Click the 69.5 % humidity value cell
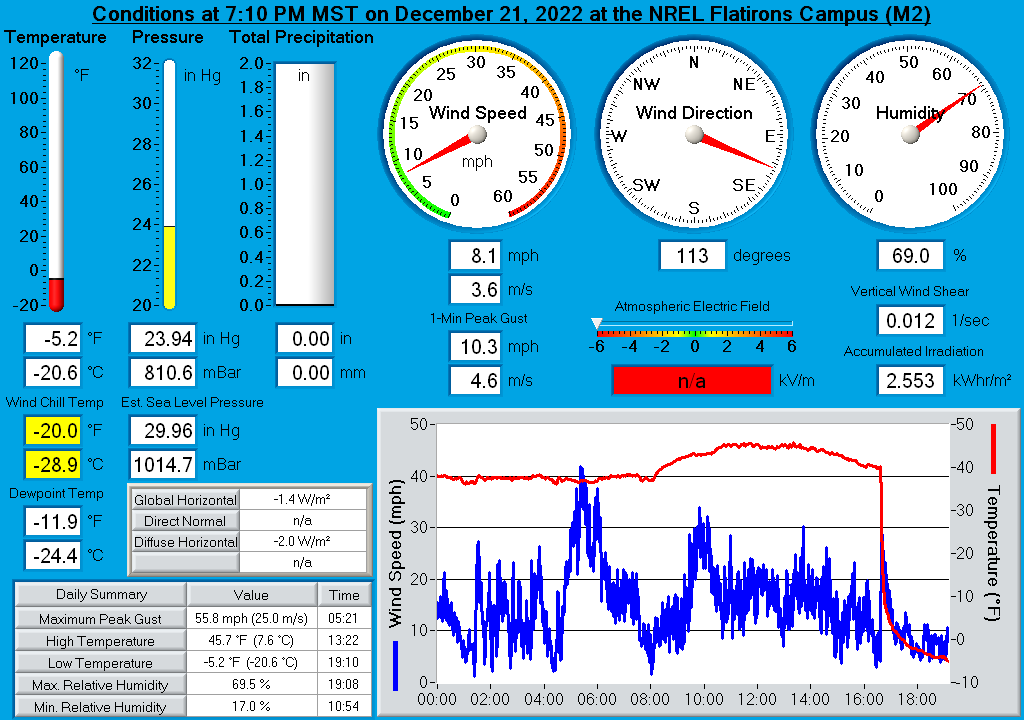 pyautogui.click(x=251, y=684)
